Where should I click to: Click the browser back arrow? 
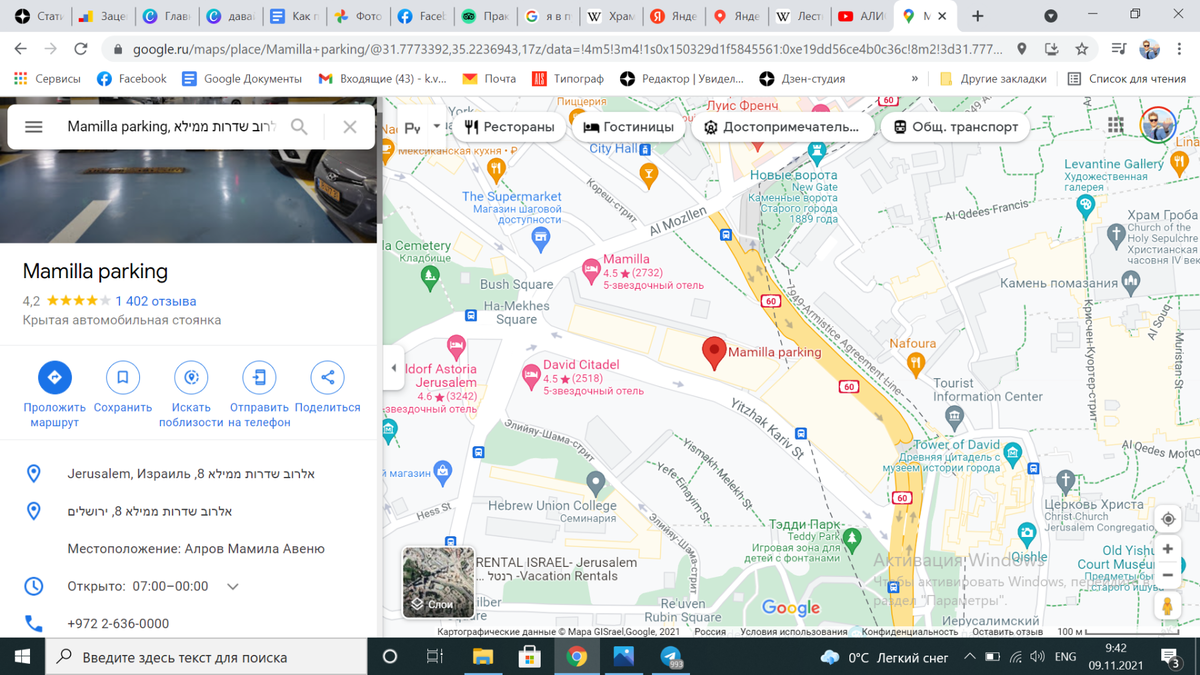21,48
